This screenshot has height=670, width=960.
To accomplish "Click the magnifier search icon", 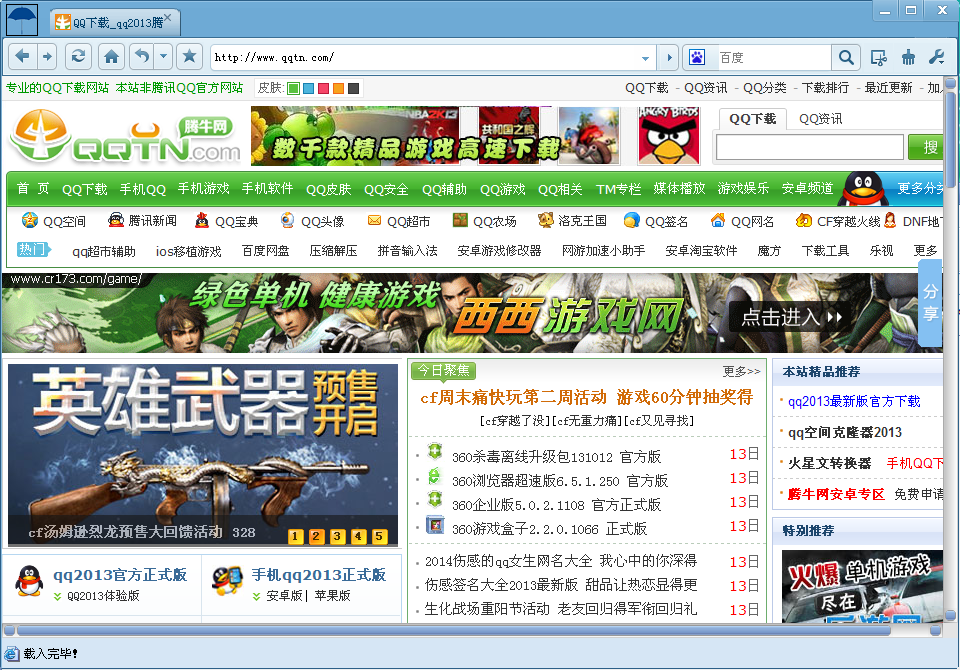I will tap(846, 58).
